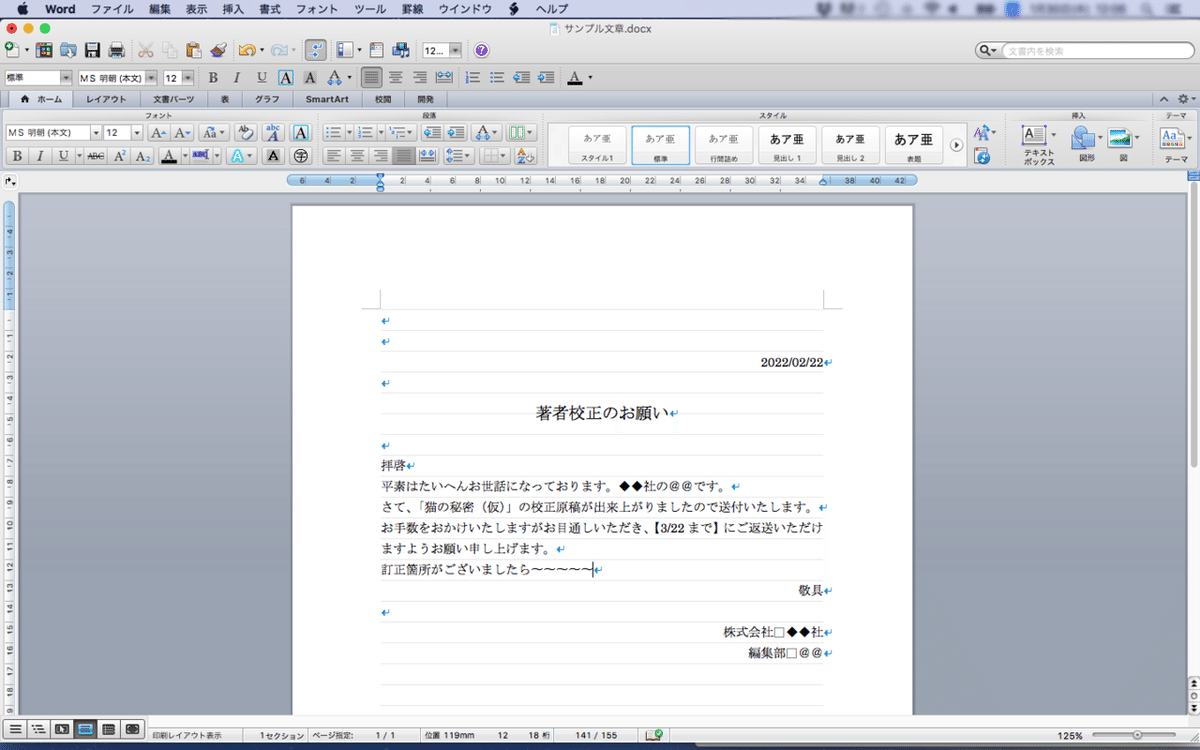Click font color swatch in ribbon
The width and height of the screenshot is (1200, 750).
169,156
